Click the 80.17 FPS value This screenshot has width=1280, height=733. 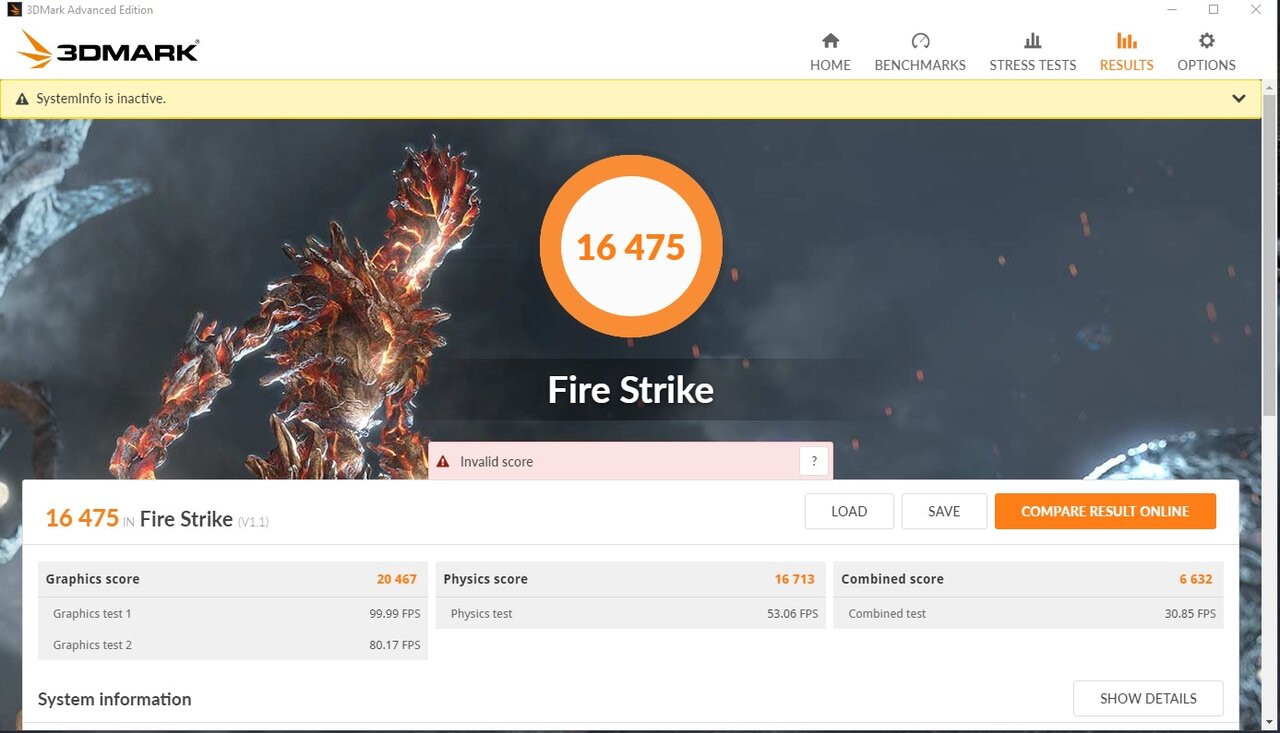pos(395,645)
